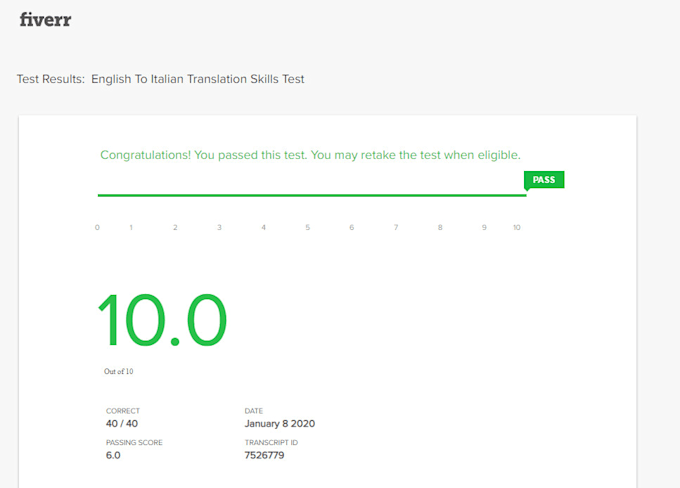Click the 40 / 40 correct value

pos(122,423)
